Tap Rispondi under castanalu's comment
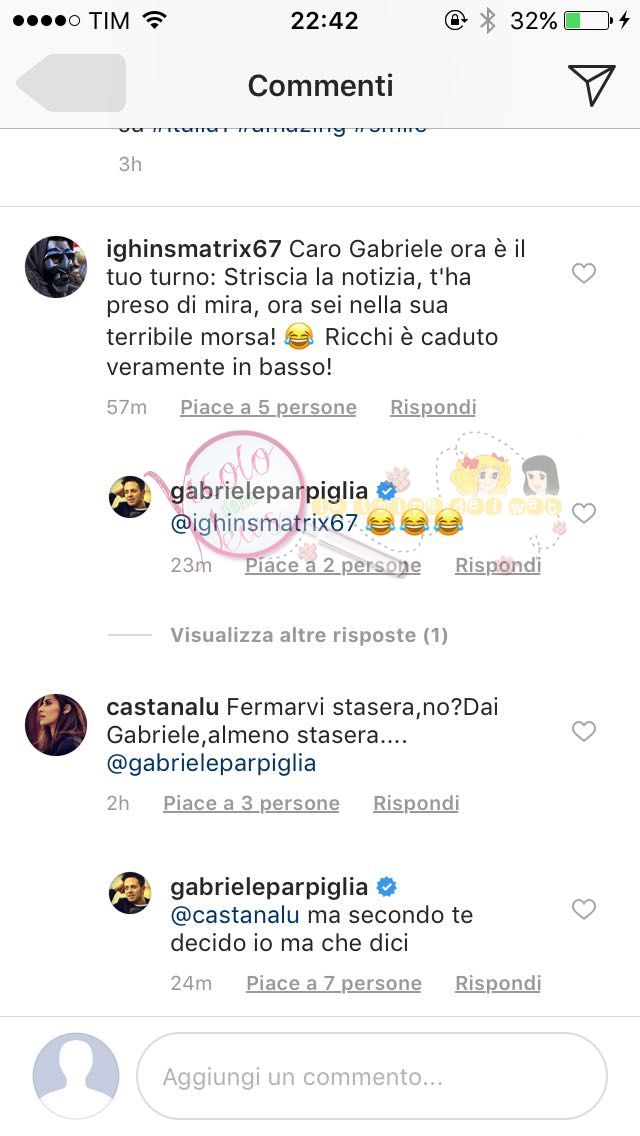Image resolution: width=640 pixels, height=1136 pixels. tap(416, 803)
